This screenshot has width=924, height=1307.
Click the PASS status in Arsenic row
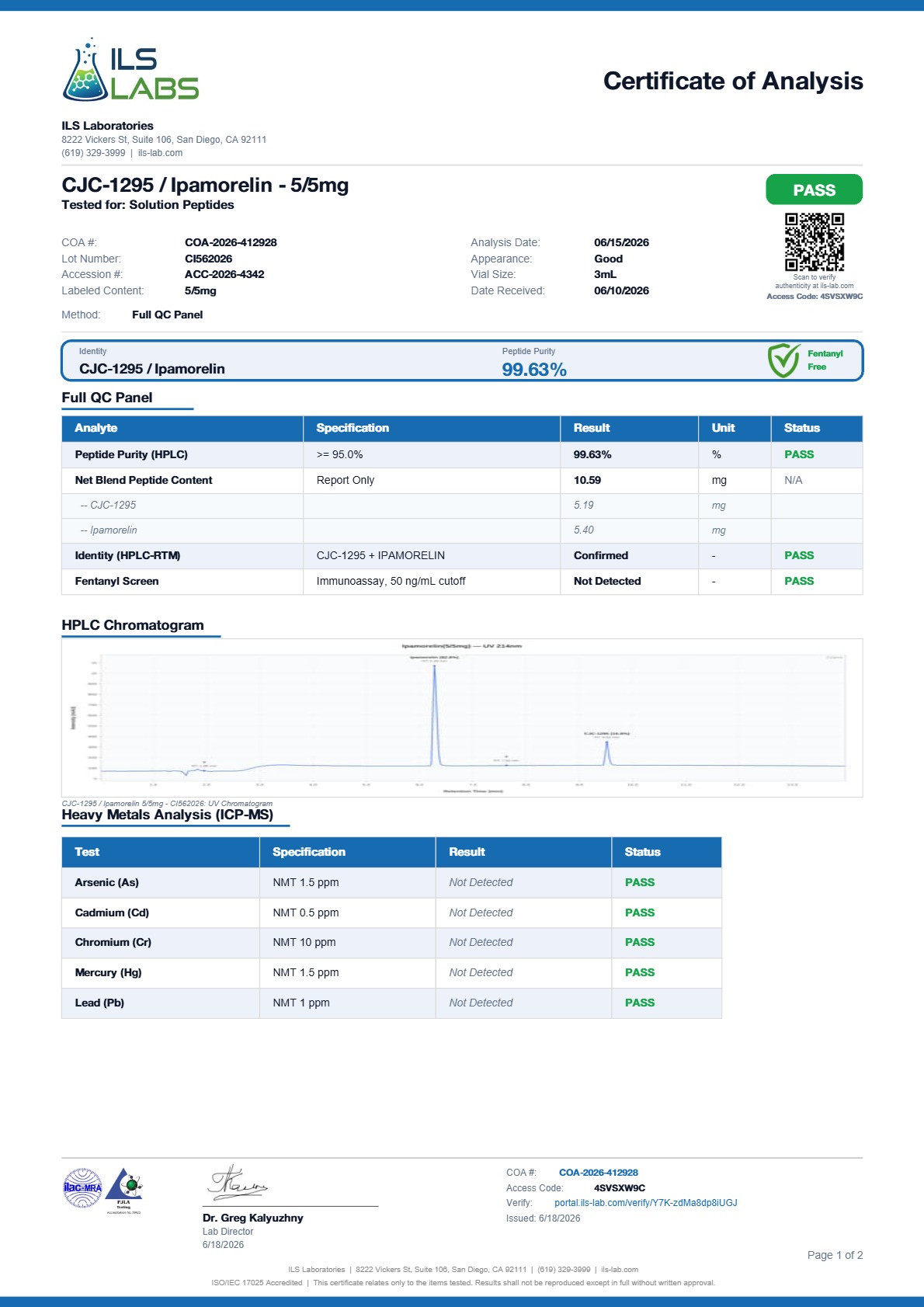[x=640, y=882]
